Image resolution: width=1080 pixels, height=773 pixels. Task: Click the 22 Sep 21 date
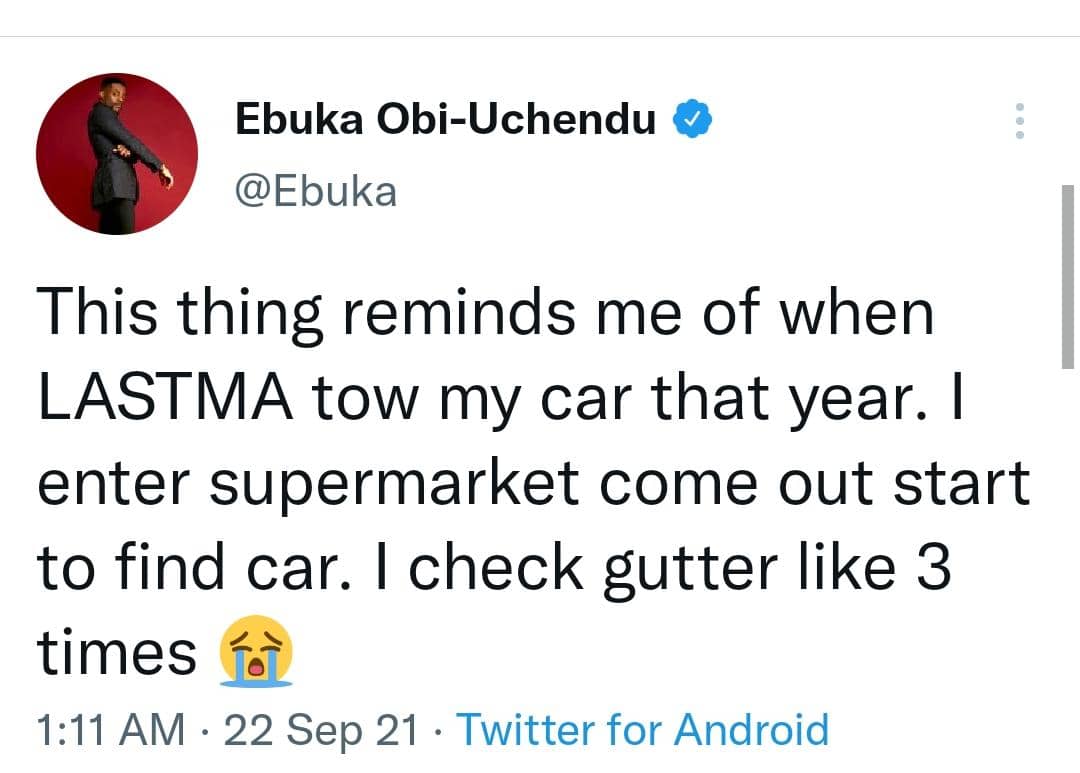[320, 730]
